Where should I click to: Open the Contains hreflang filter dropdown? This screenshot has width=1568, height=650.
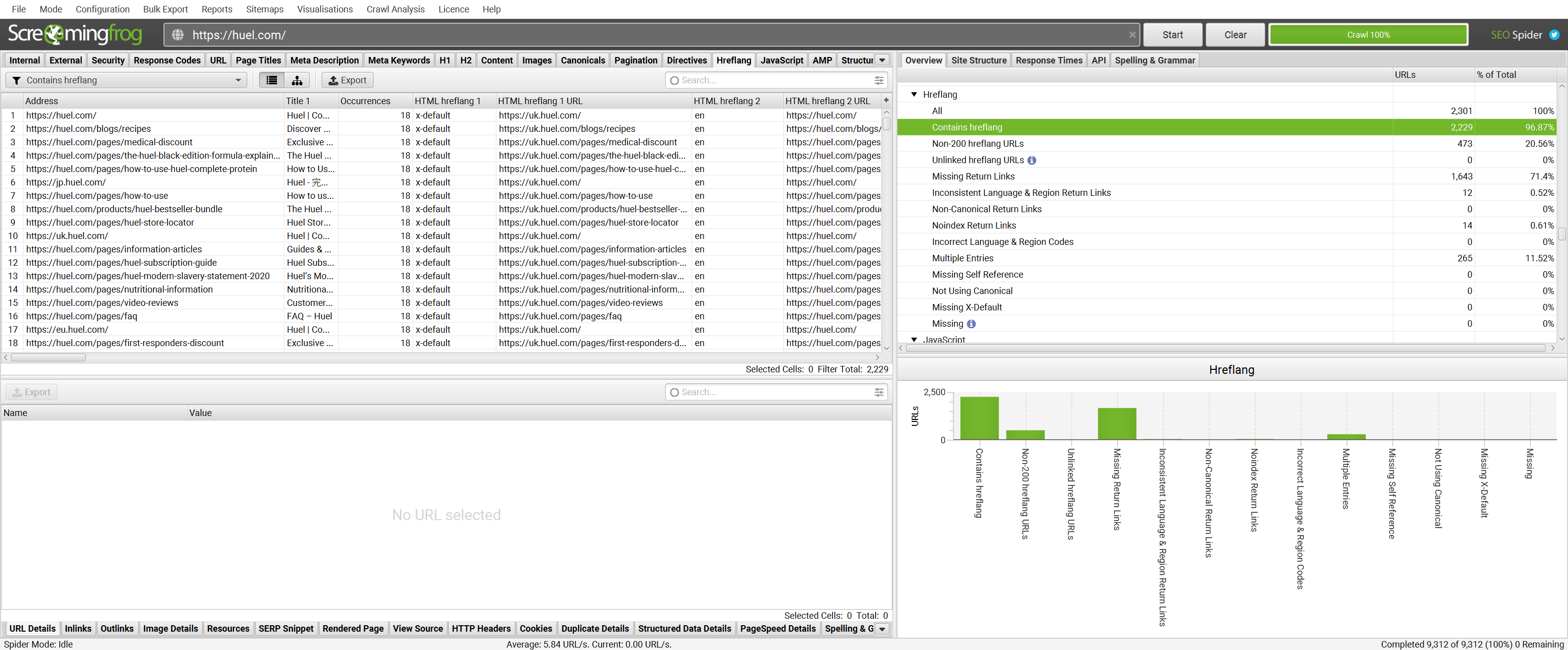click(x=126, y=80)
